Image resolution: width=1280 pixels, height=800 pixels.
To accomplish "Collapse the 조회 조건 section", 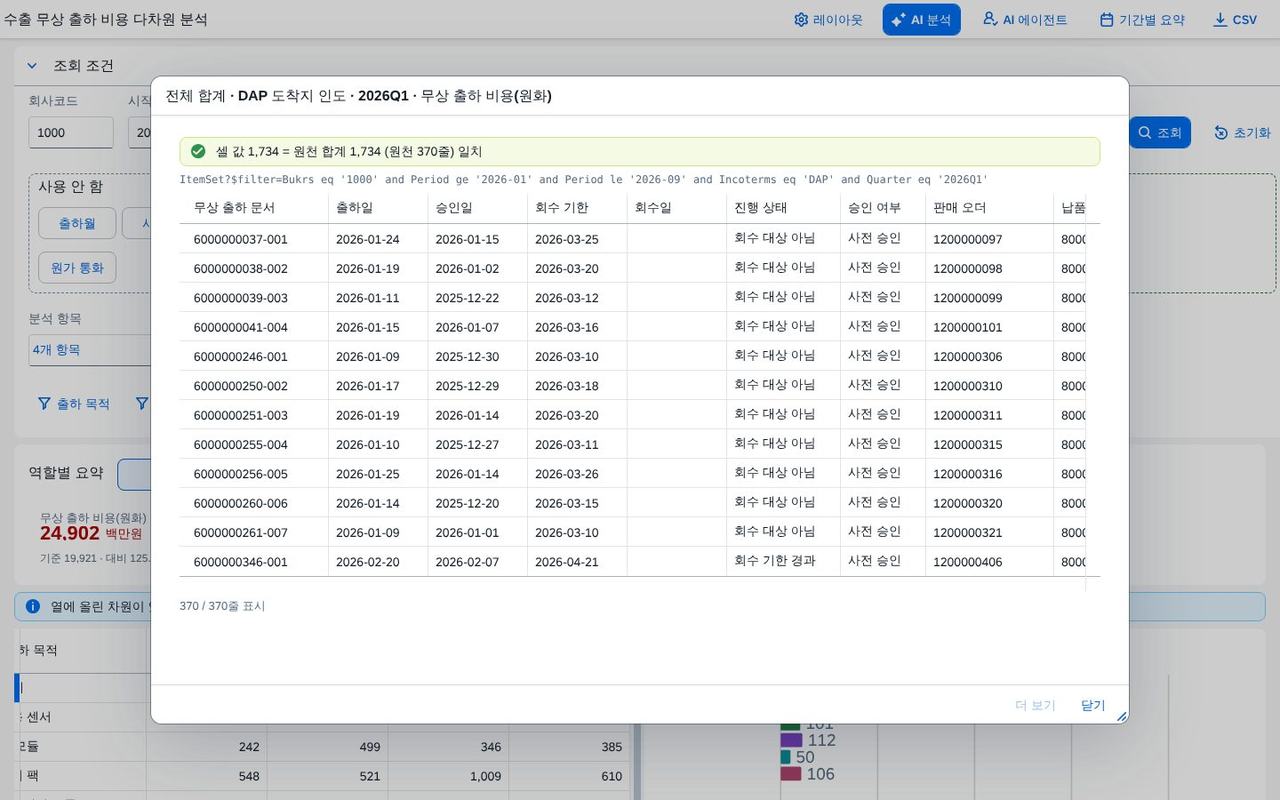I will tap(32, 66).
